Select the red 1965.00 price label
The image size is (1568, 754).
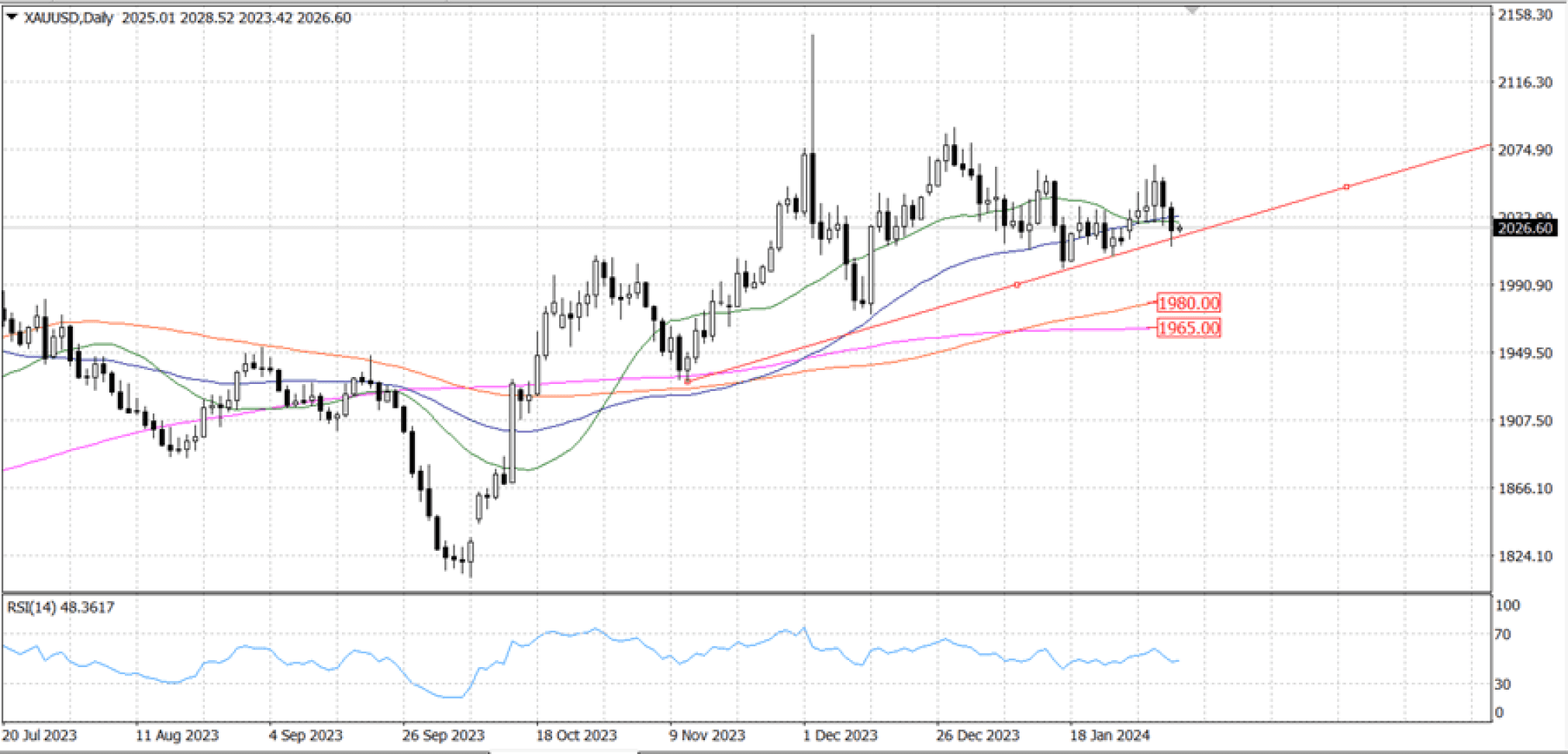1188,328
